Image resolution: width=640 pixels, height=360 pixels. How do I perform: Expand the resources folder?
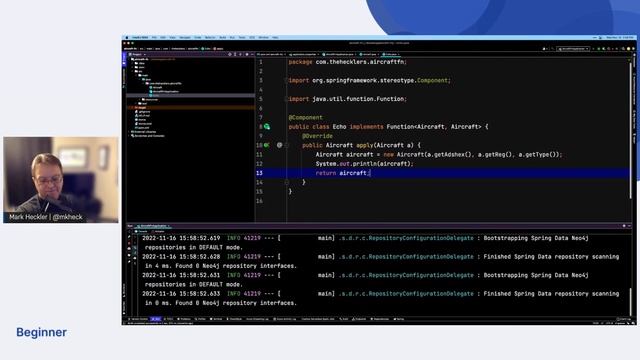pos(140,100)
